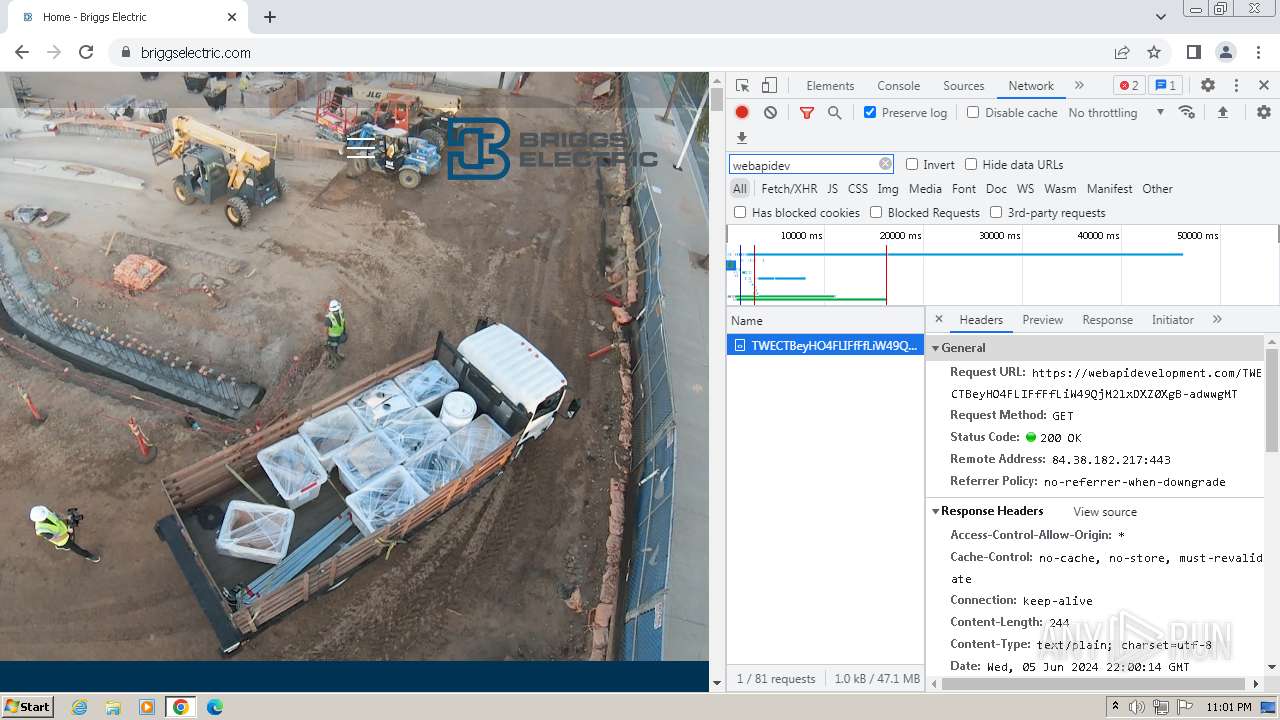Enable Disable cache checkbox

point(973,112)
